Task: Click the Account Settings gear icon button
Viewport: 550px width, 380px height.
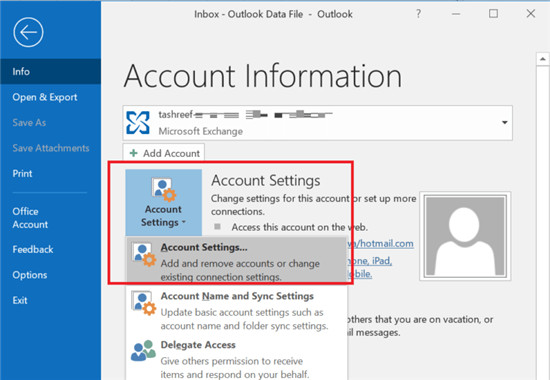Action: pyautogui.click(x=164, y=190)
